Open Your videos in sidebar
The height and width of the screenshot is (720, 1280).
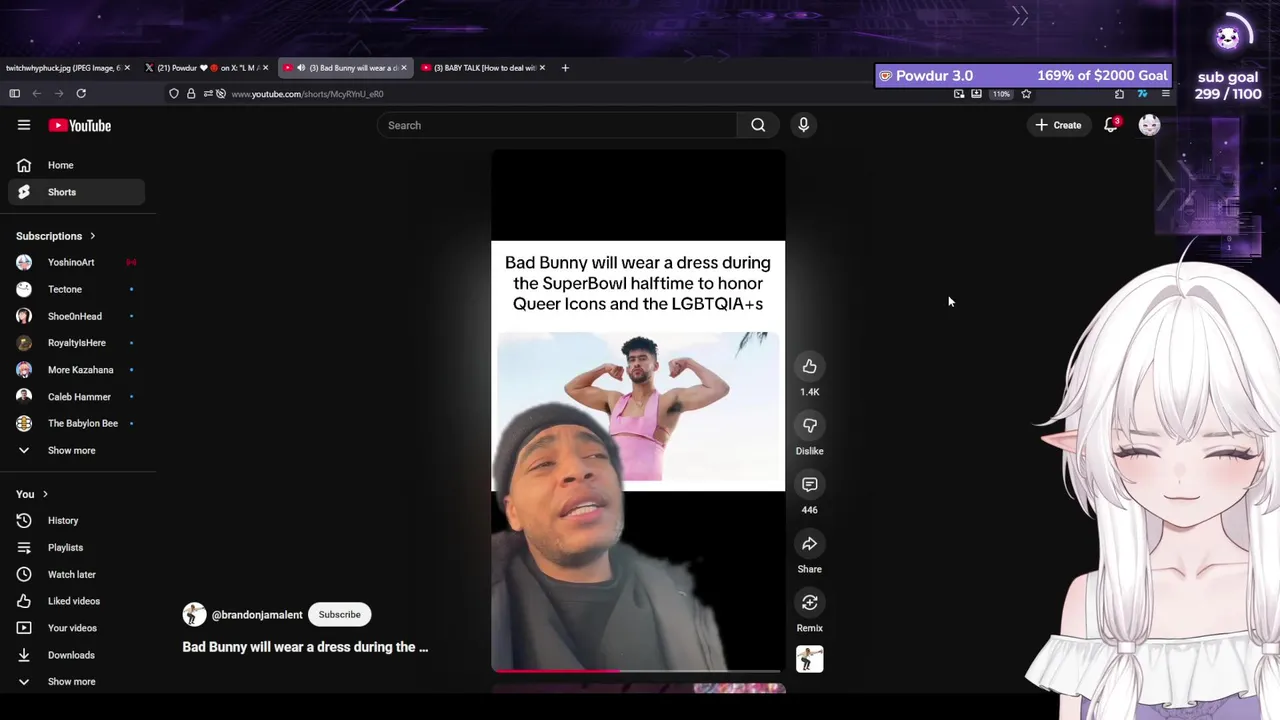pyautogui.click(x=76, y=628)
